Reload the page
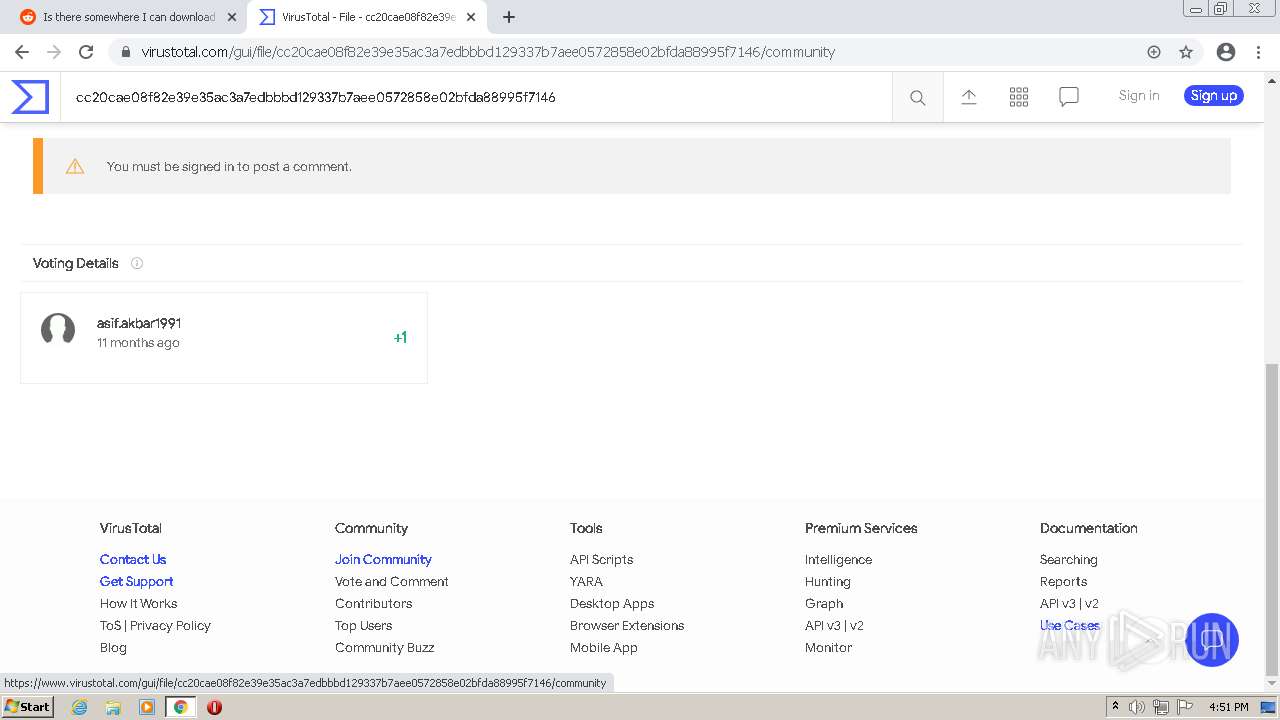The image size is (1280, 720). [86, 52]
